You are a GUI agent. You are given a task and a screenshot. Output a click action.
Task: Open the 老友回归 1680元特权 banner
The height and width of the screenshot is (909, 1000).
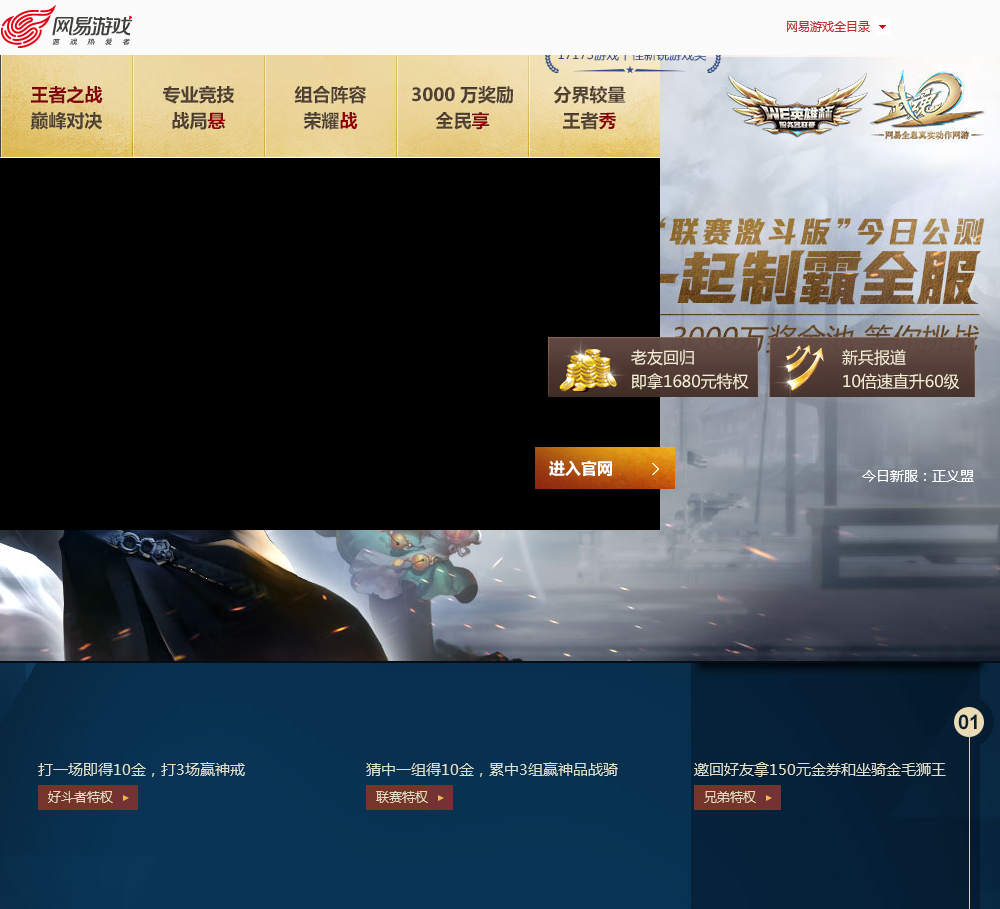coord(653,367)
